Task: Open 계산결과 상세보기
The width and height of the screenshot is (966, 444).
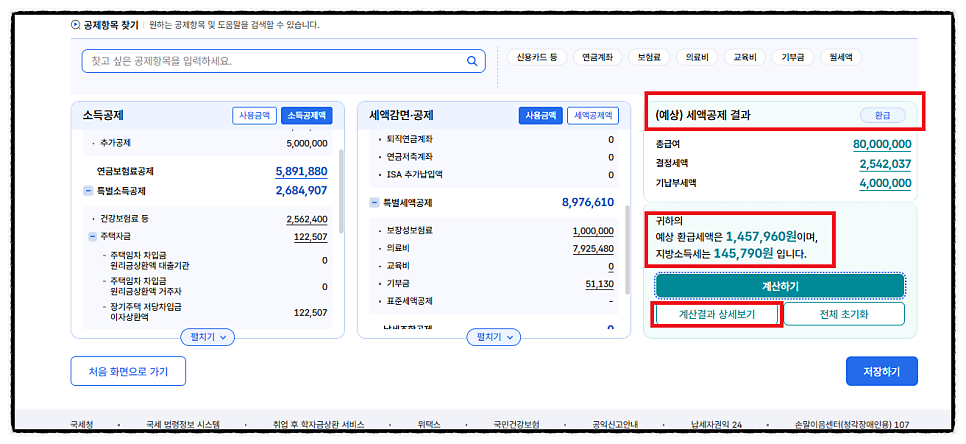Action: pyautogui.click(x=716, y=314)
